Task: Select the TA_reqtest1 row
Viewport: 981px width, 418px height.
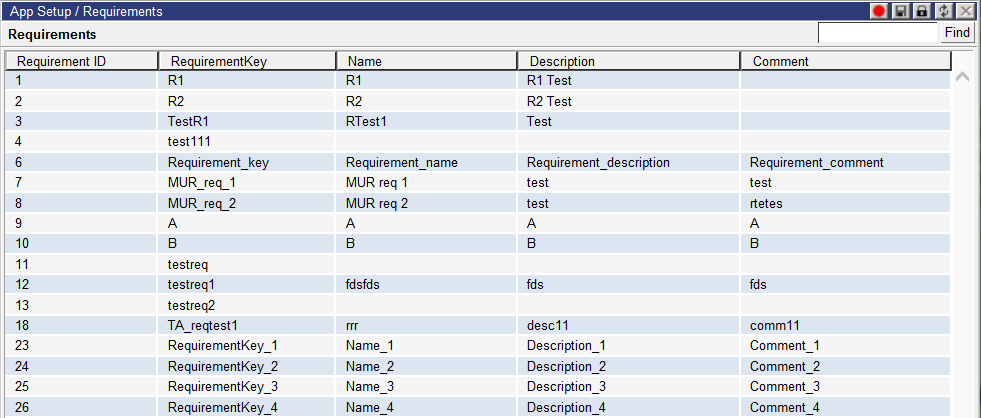Action: [x=478, y=325]
